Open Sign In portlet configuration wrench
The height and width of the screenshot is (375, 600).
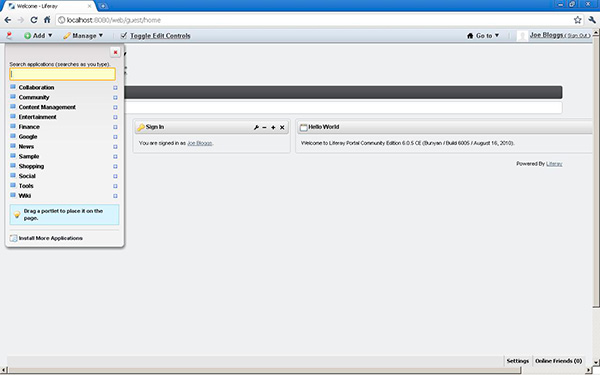(256, 127)
